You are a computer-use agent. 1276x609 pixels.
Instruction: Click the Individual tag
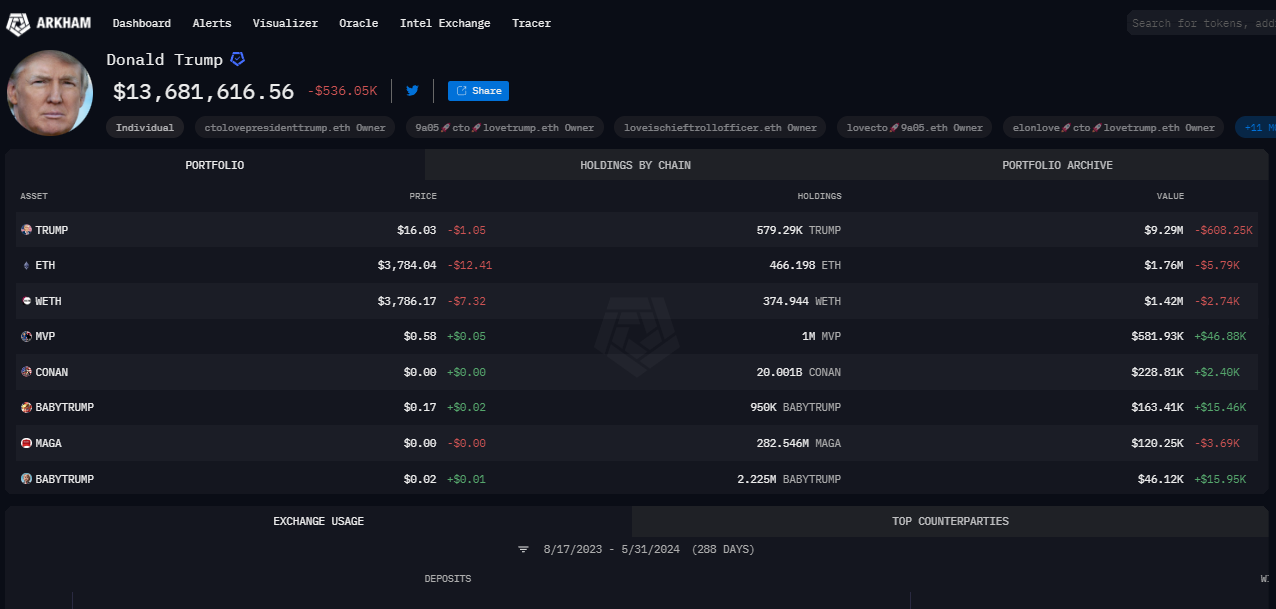tap(145, 127)
